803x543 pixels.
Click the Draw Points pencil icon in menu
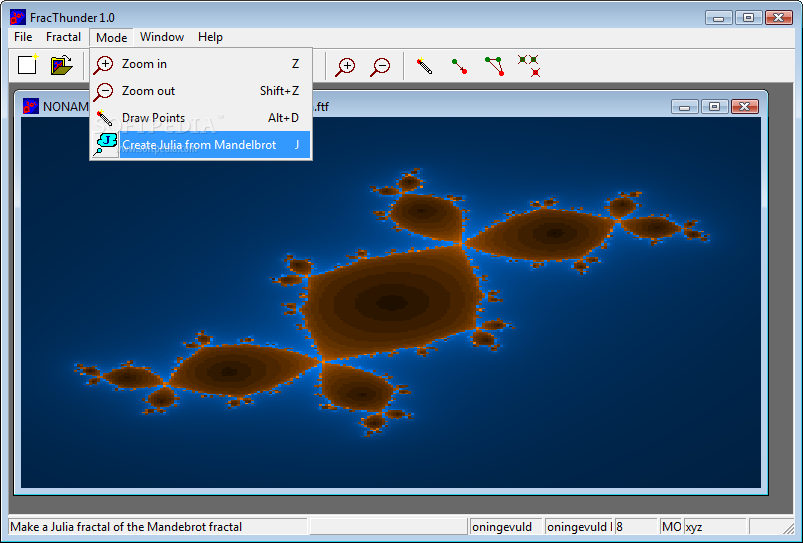[x=104, y=118]
